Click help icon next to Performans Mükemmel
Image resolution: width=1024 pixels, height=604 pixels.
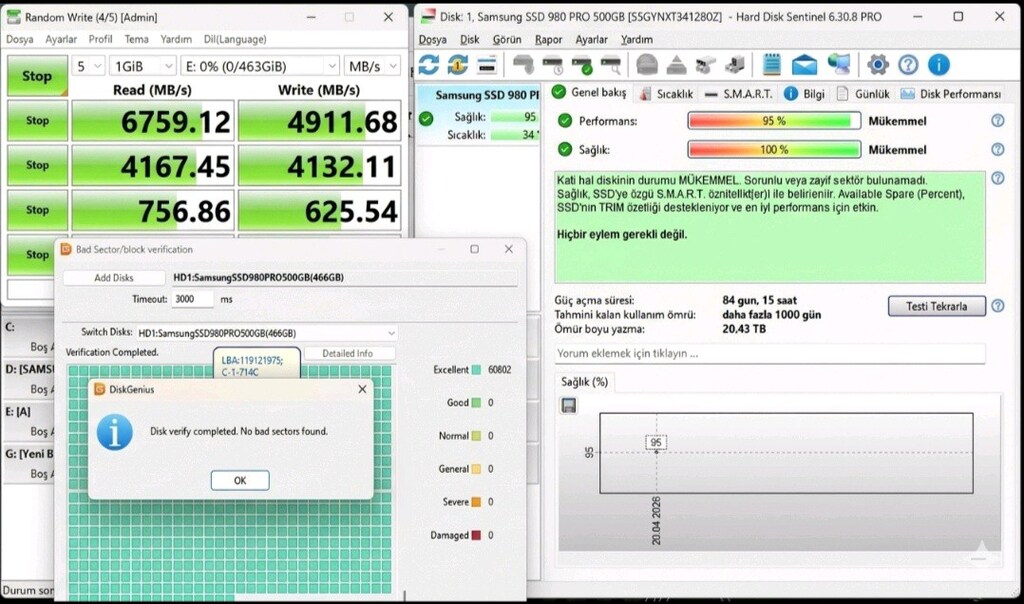point(997,121)
